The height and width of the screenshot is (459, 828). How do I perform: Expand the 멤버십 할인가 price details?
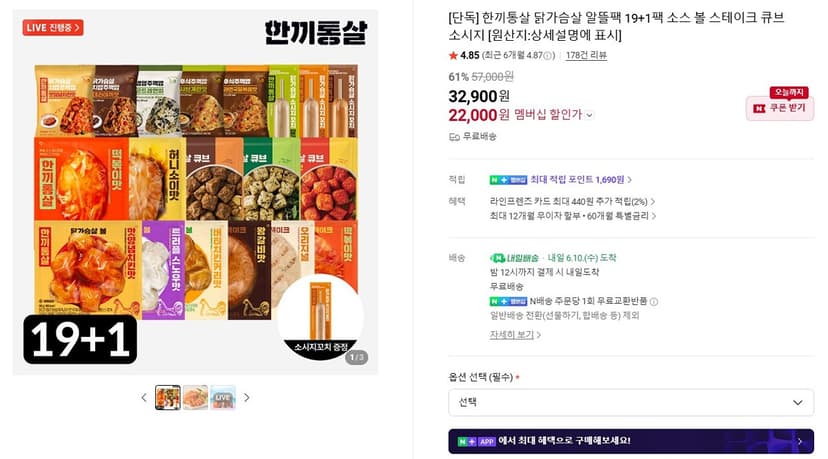553,115
